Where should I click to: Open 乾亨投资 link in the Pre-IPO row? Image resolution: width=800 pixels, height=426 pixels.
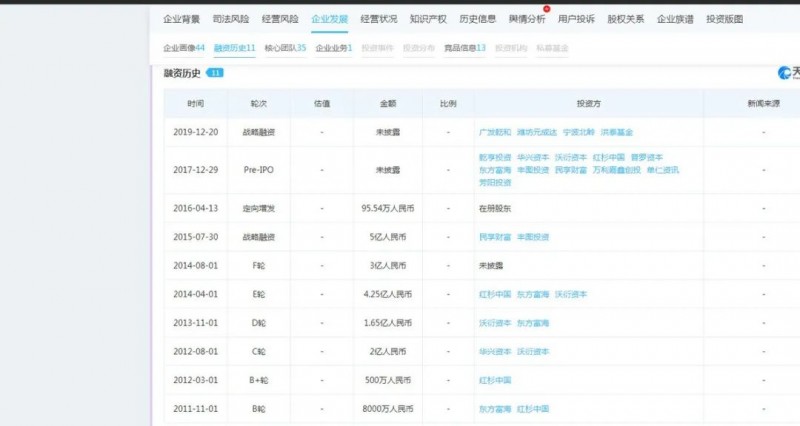pyautogui.click(x=495, y=158)
